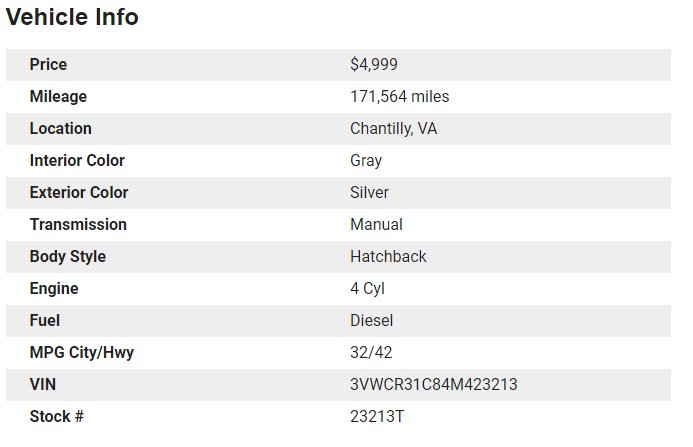Select the Gray interior color value
Viewport: 693px width, 447px height.
(x=366, y=161)
